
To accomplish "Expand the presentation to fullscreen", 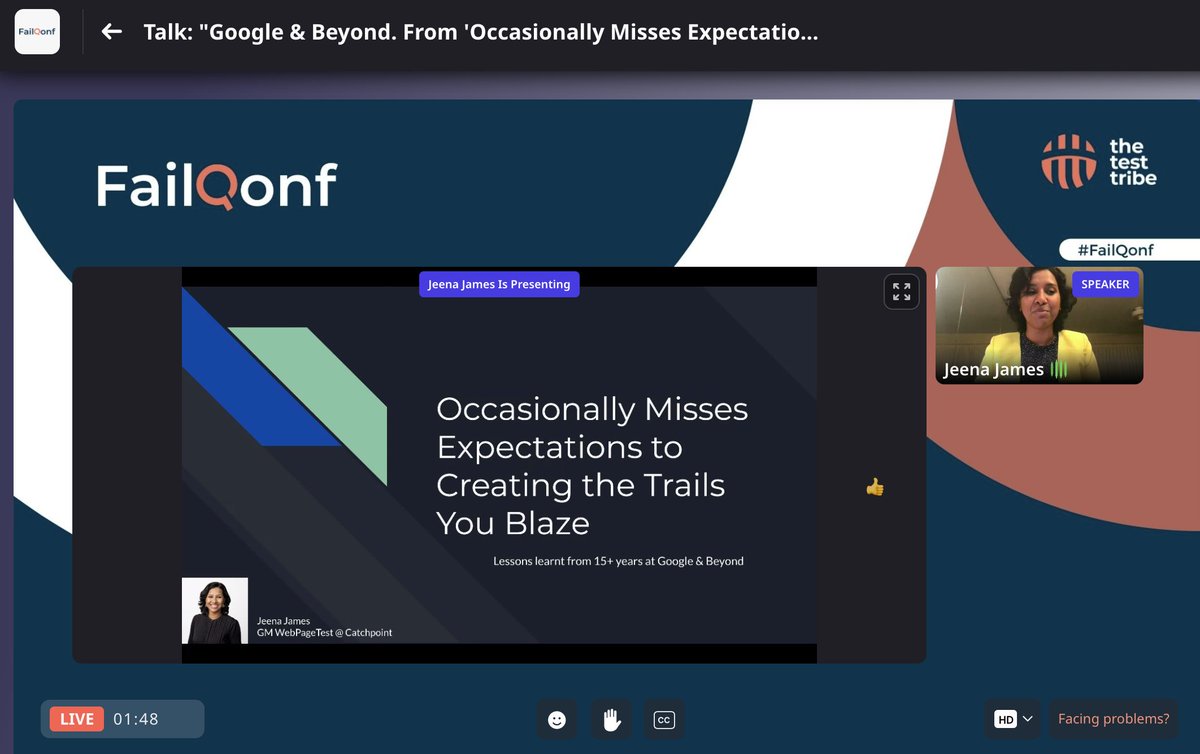I will 901,292.
